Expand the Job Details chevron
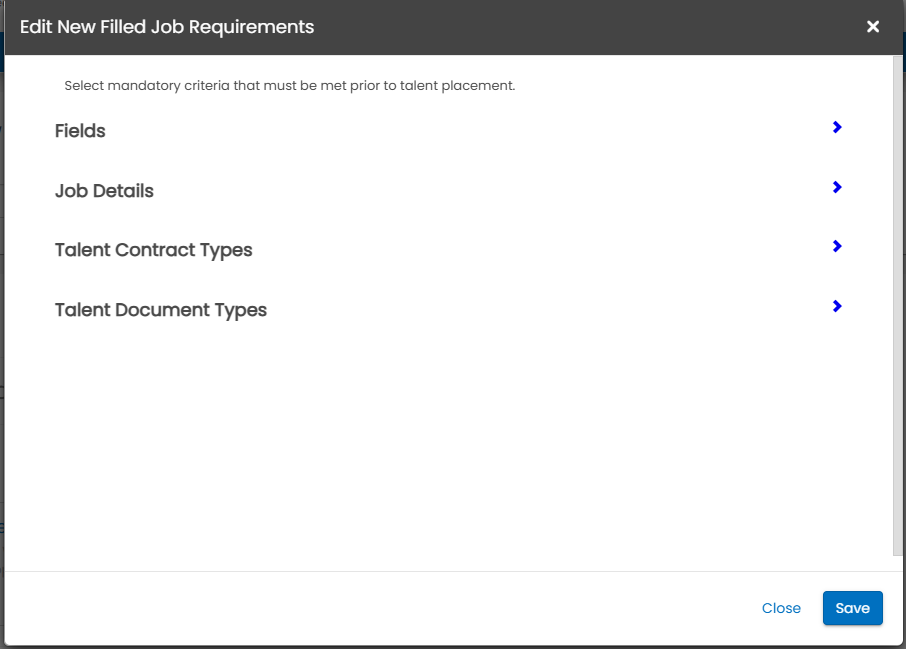 click(837, 187)
